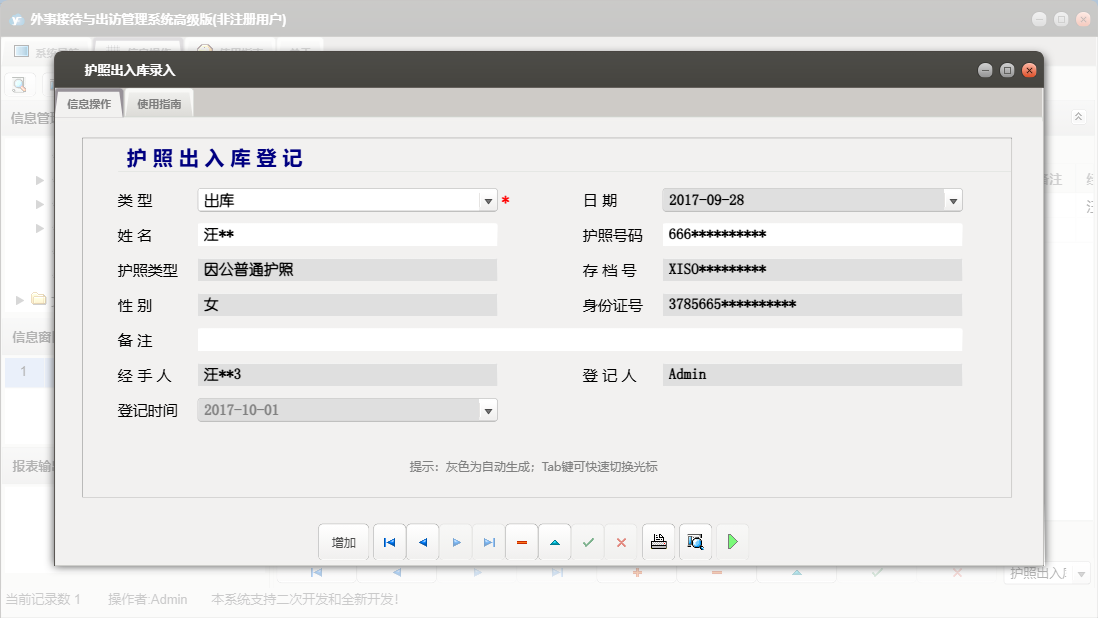Image resolution: width=1098 pixels, height=618 pixels.
Task: Open the 日期 date picker dropdown
Action: (x=951, y=199)
